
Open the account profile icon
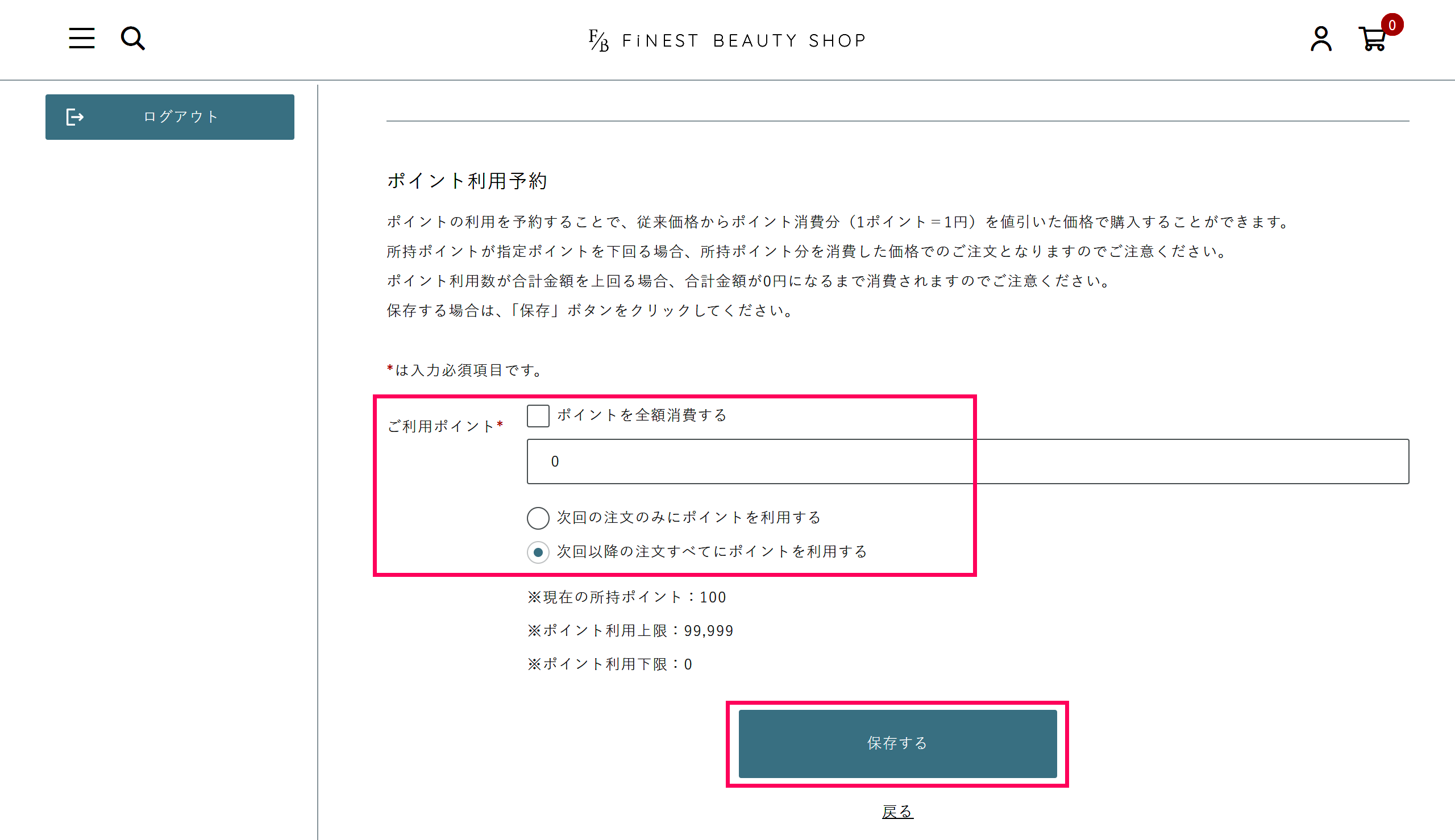[x=1321, y=39]
